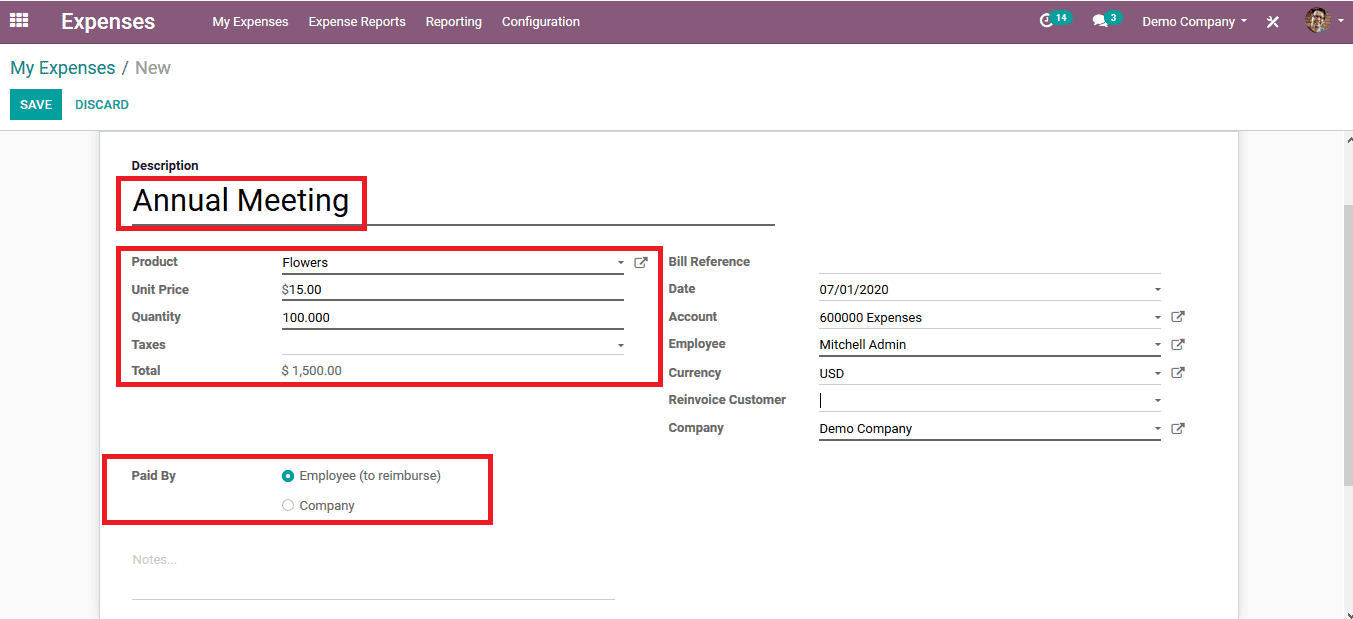Select Employee (to reimburse) radio option

[288, 476]
